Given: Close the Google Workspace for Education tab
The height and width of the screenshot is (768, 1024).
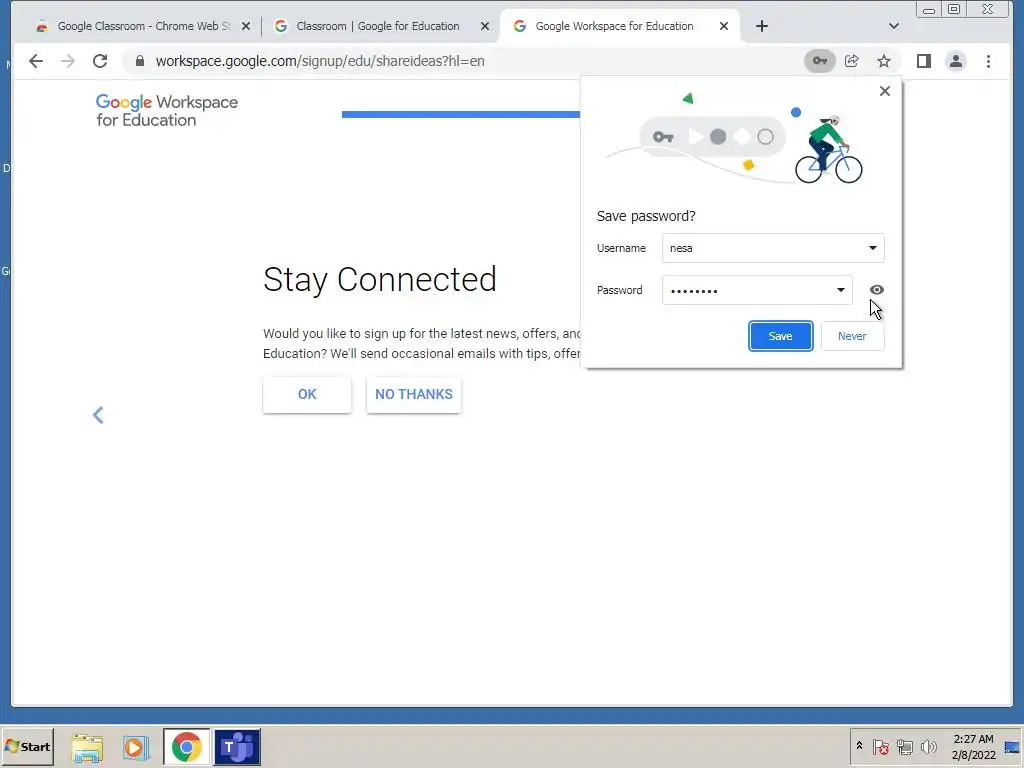Looking at the screenshot, I should 724,26.
